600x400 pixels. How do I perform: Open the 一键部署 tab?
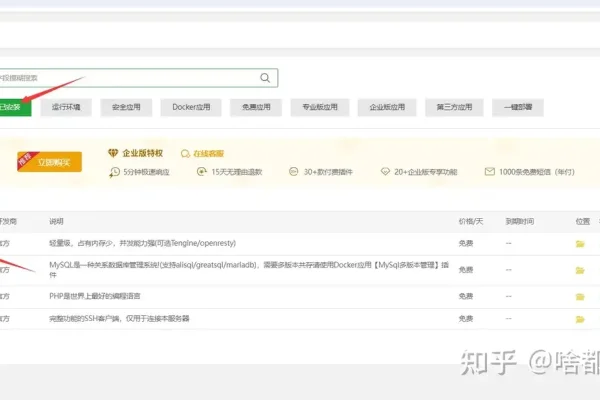click(518, 107)
